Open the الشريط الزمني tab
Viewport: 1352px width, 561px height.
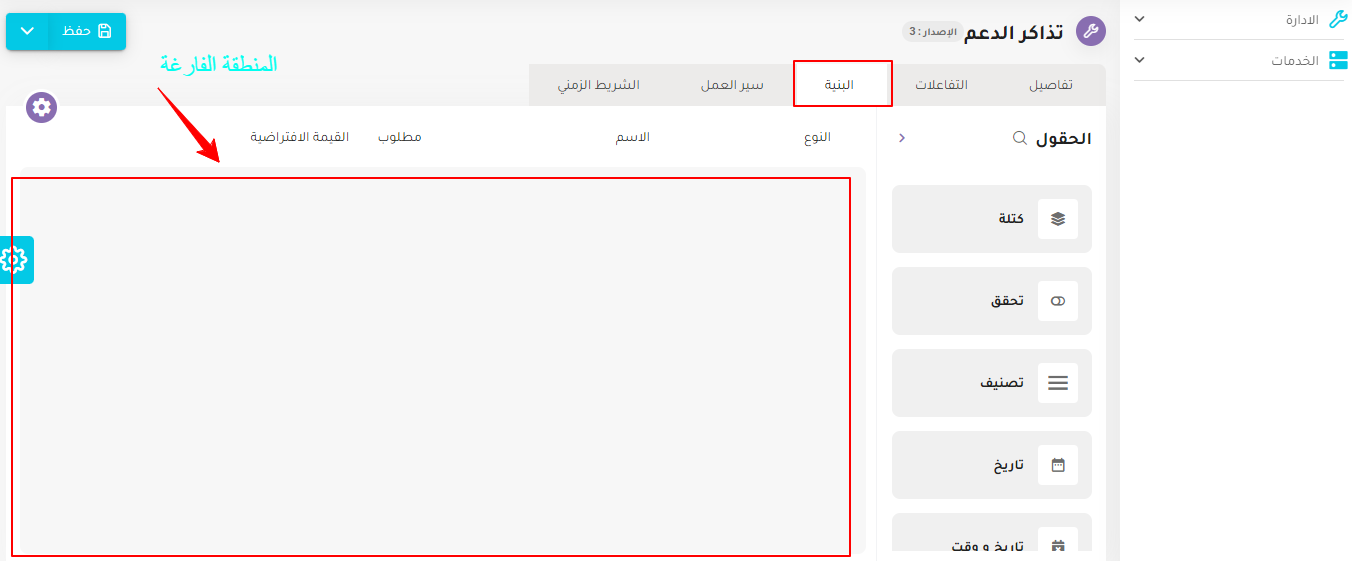pyautogui.click(x=598, y=85)
